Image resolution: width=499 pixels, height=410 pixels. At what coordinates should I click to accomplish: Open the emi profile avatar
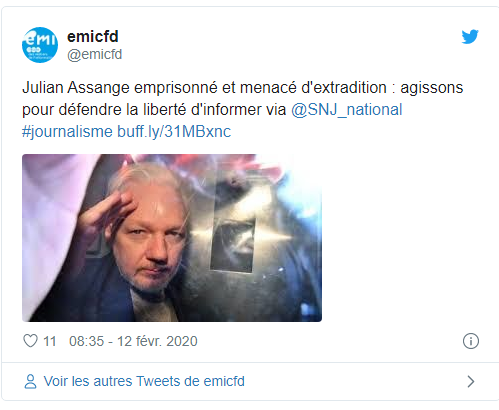pos(40,45)
